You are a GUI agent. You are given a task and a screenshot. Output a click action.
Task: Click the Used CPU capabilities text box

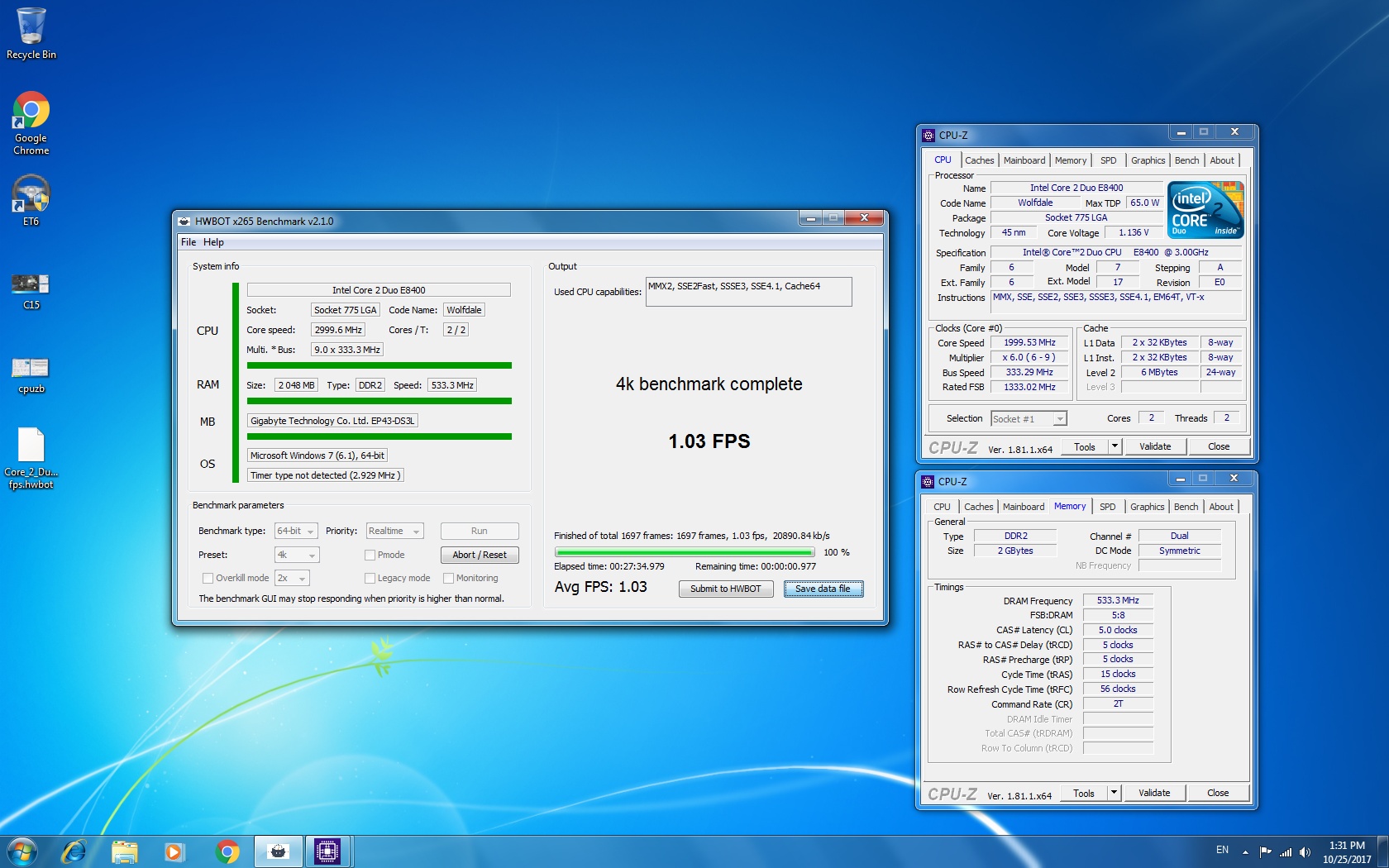748,292
